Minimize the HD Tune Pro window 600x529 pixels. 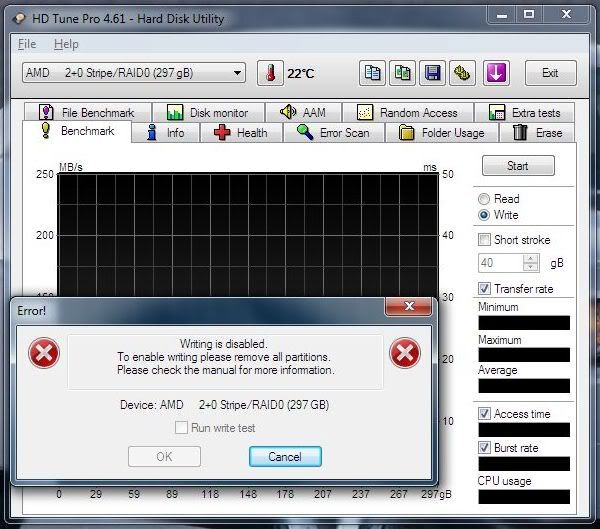pos(502,15)
